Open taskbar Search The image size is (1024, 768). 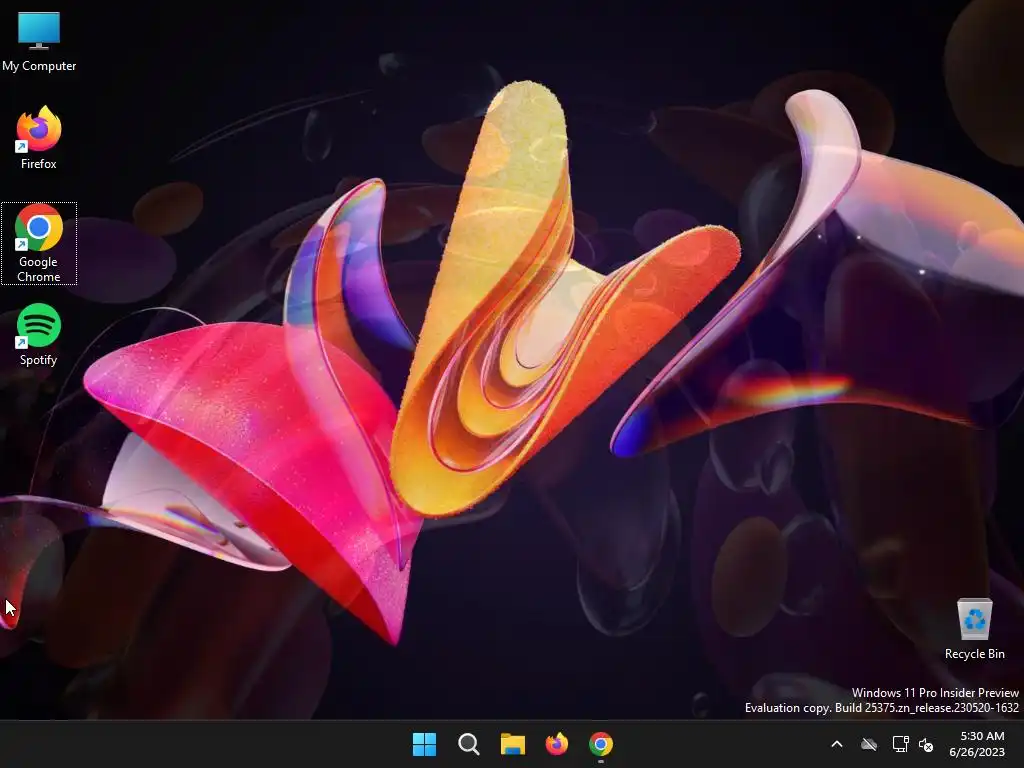tap(468, 744)
